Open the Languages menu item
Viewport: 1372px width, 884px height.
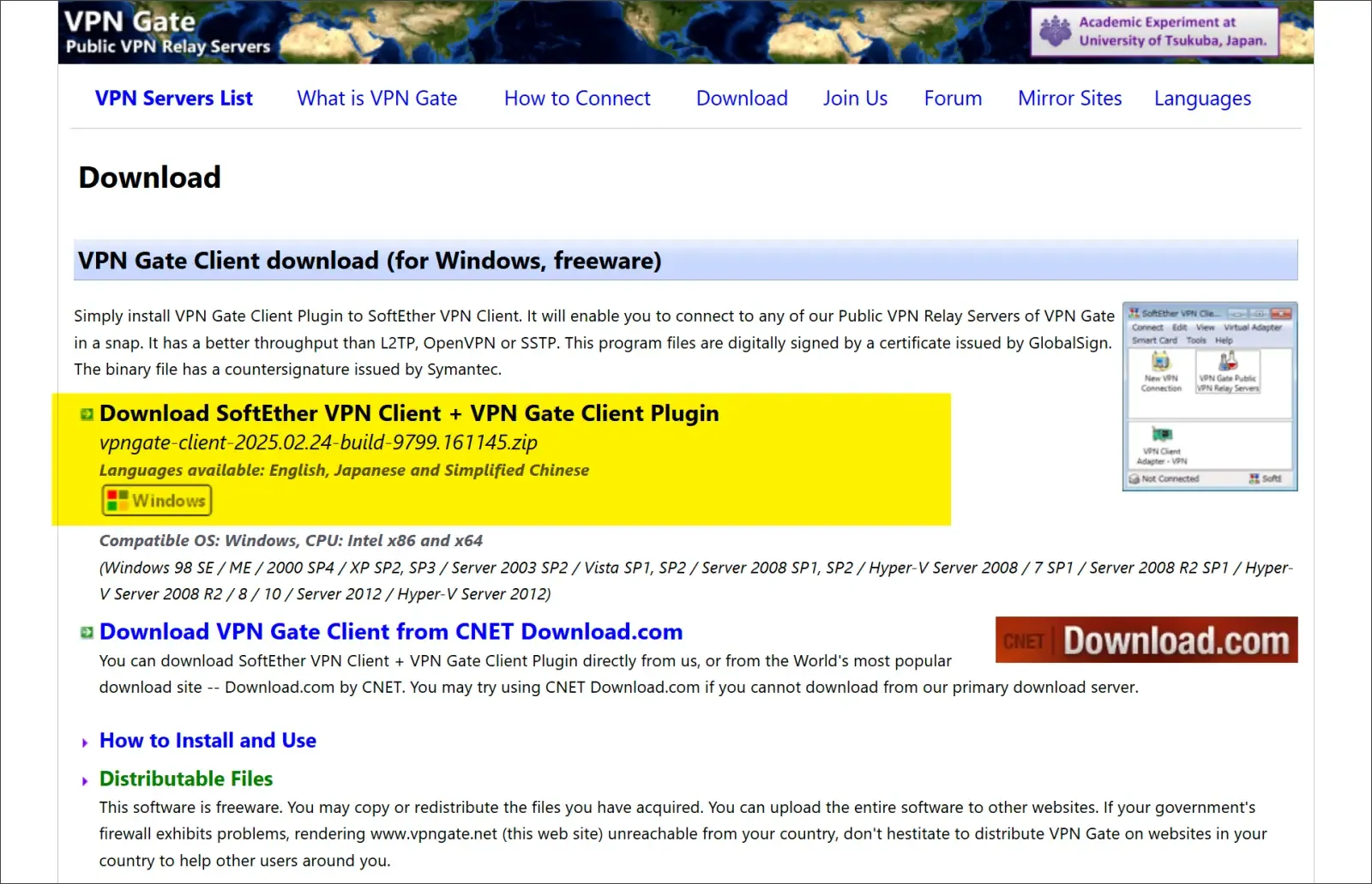click(x=1202, y=99)
